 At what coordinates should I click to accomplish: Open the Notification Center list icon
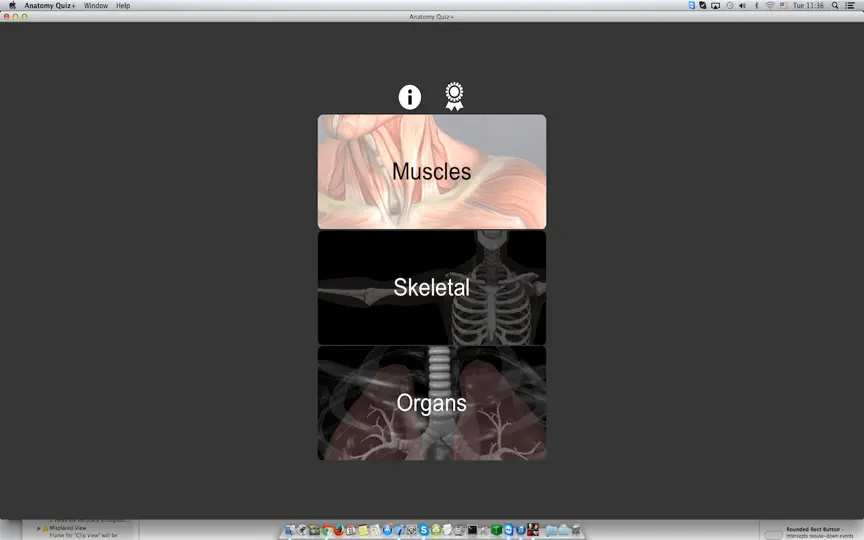[x=849, y=6]
